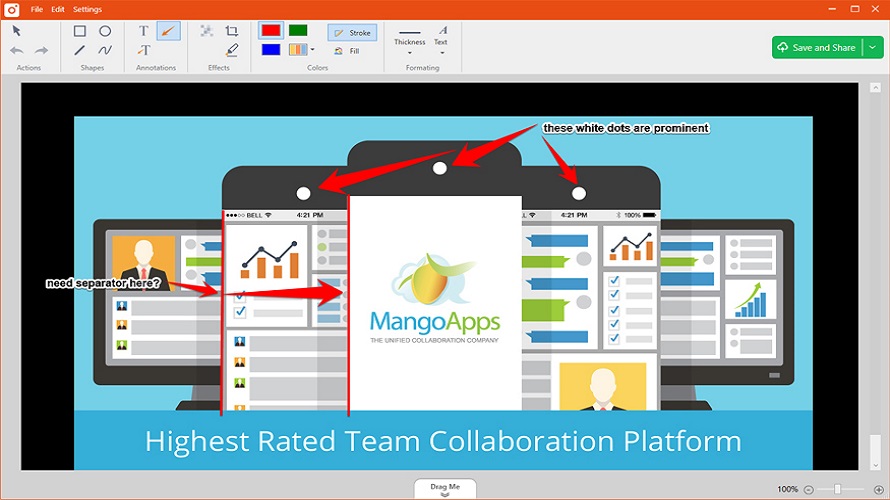Image resolution: width=890 pixels, height=500 pixels.
Task: Click the Save and Share button
Action: [816, 47]
